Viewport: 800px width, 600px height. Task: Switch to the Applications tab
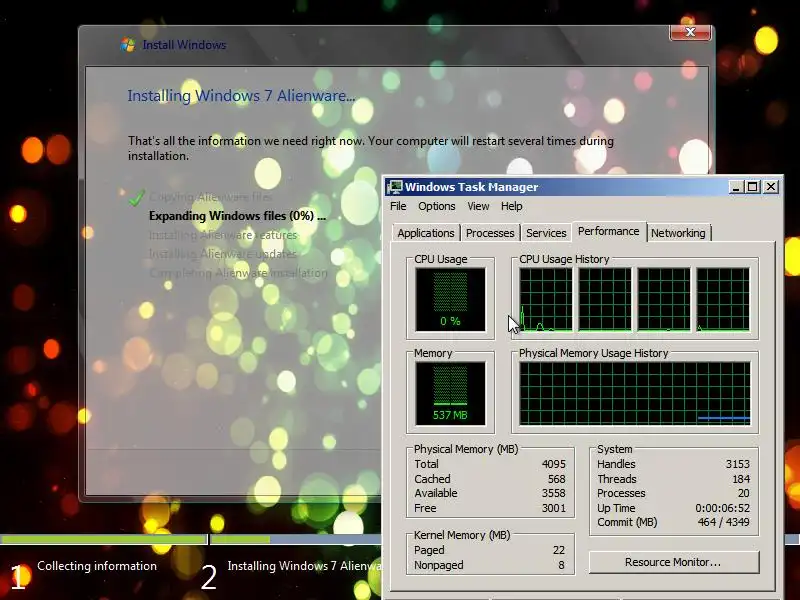[x=426, y=233]
